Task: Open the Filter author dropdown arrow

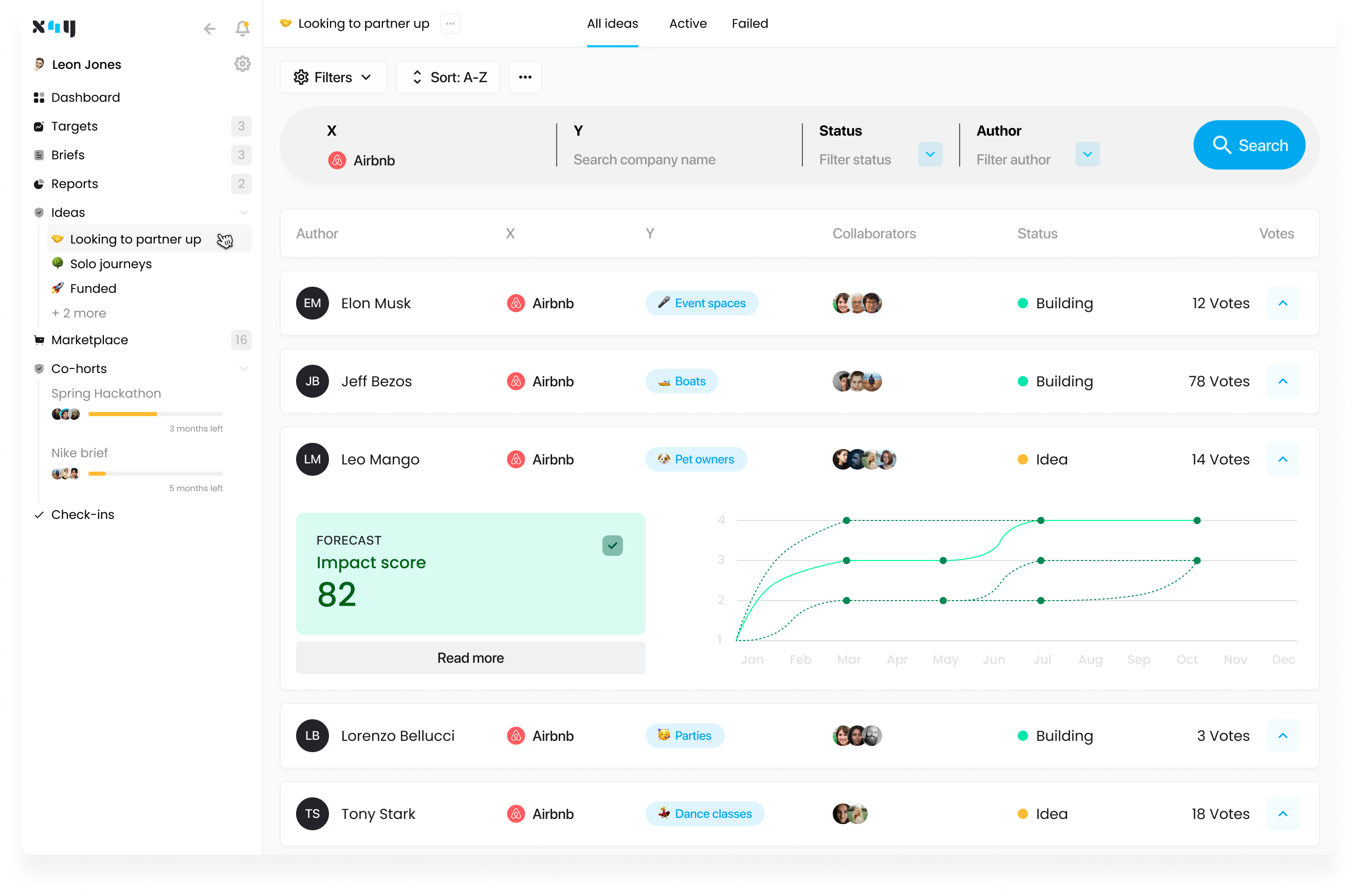Action: pyautogui.click(x=1087, y=154)
